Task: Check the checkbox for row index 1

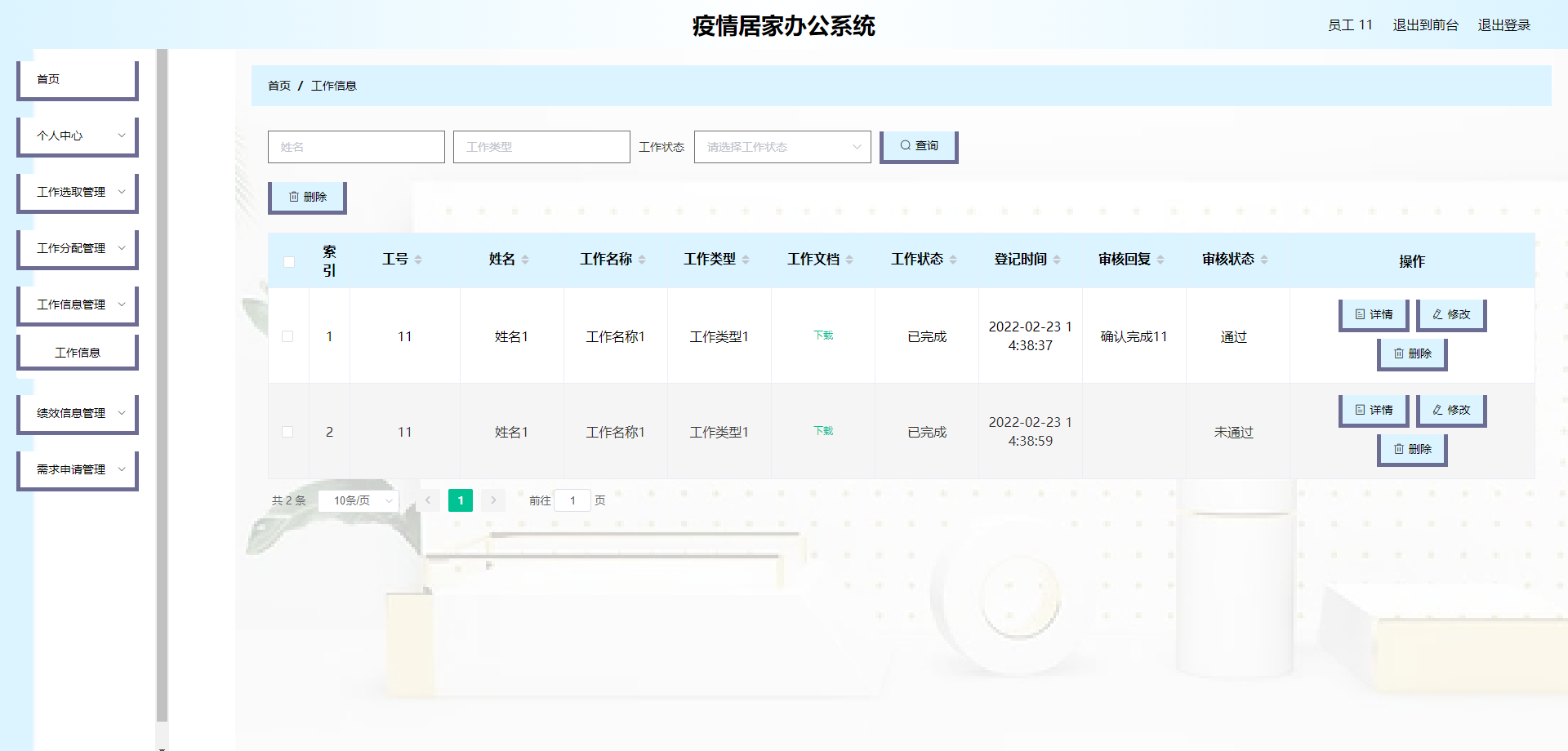Action: click(287, 336)
